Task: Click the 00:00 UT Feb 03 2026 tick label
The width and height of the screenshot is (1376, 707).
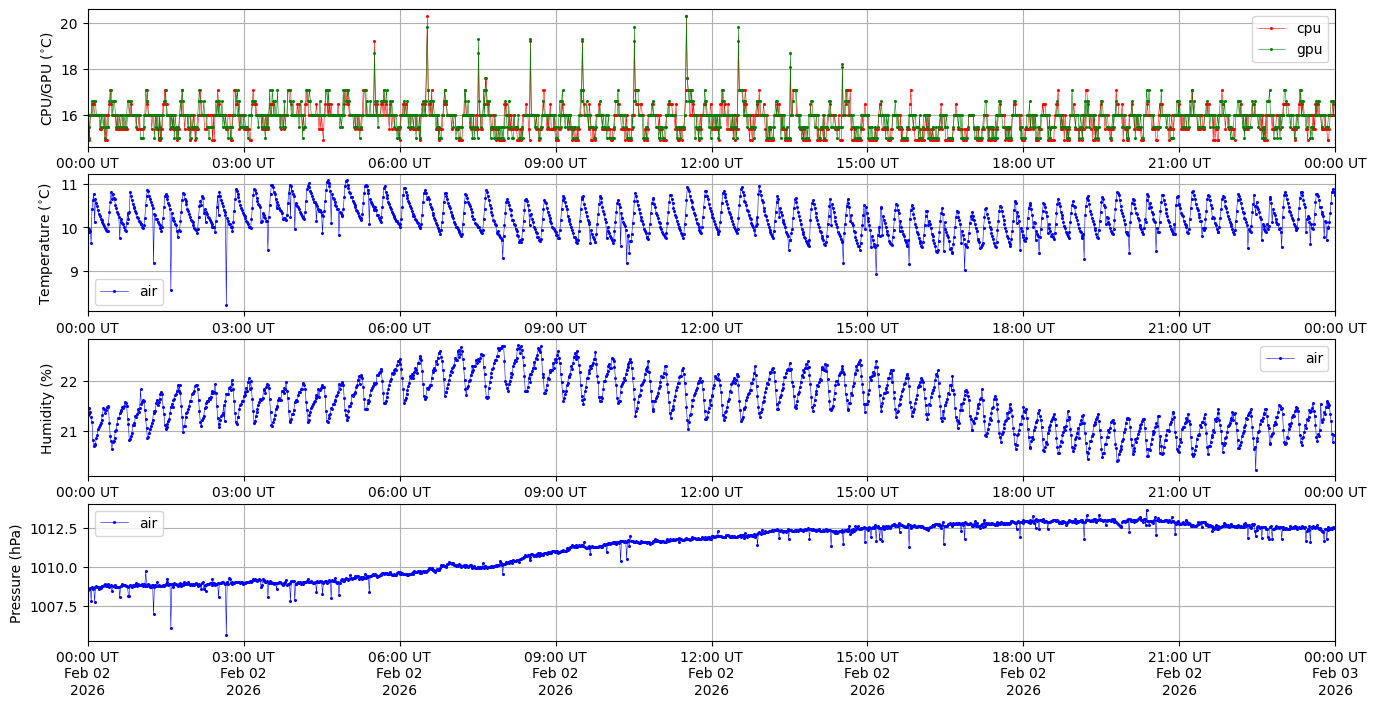Action: tap(1335, 673)
